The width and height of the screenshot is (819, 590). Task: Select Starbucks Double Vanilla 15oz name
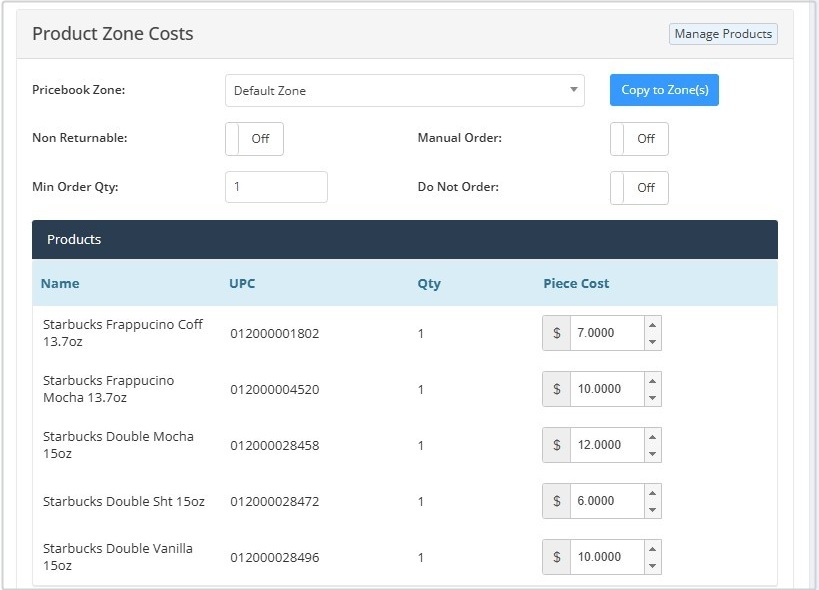[118, 557]
